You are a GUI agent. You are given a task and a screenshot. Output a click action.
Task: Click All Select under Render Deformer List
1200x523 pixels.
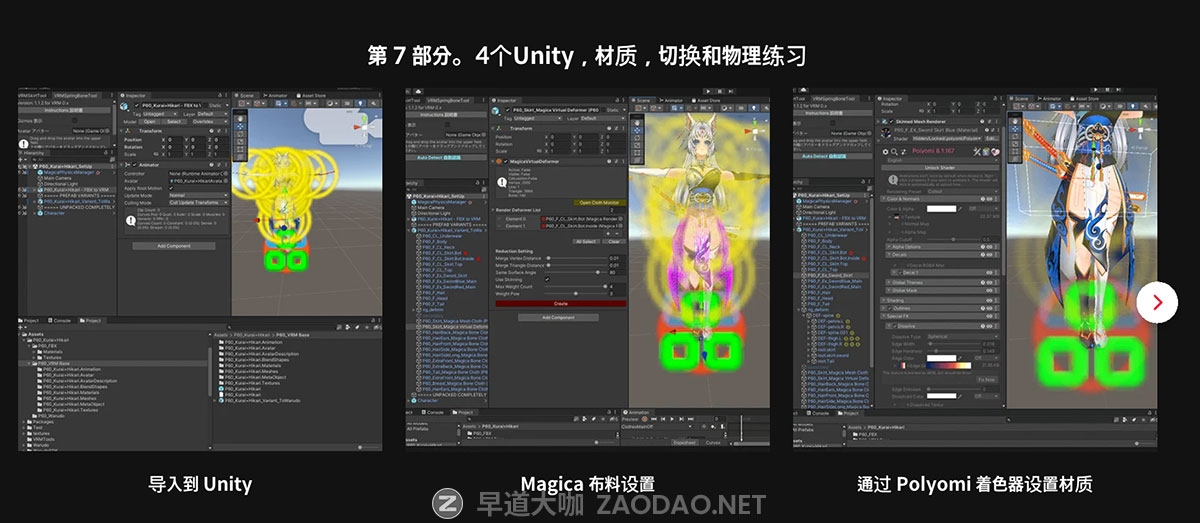[585, 241]
